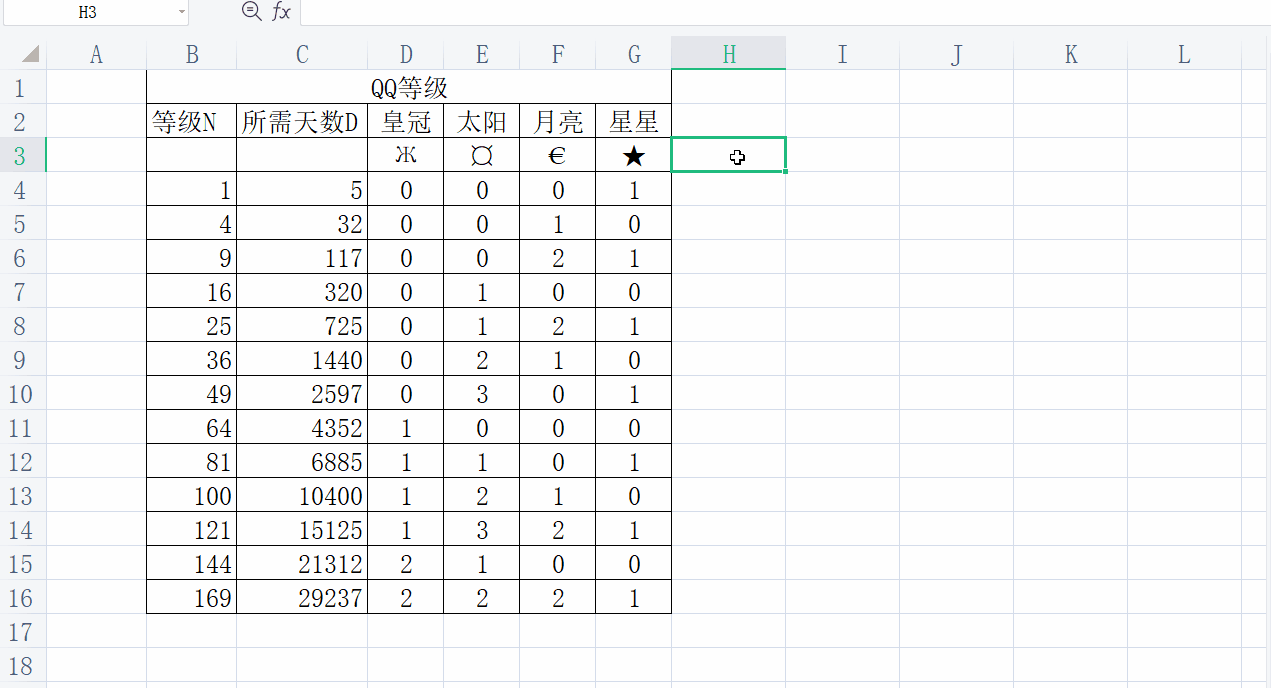Select the row 17 header
The height and width of the screenshot is (688, 1271).
pos(23,632)
